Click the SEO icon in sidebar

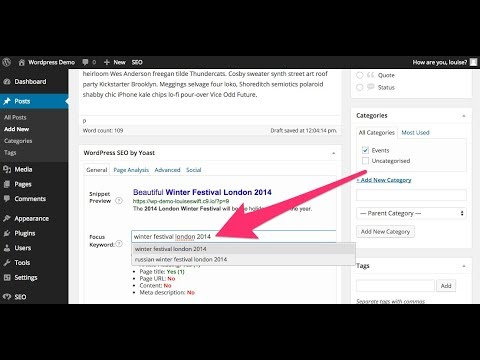7,297
